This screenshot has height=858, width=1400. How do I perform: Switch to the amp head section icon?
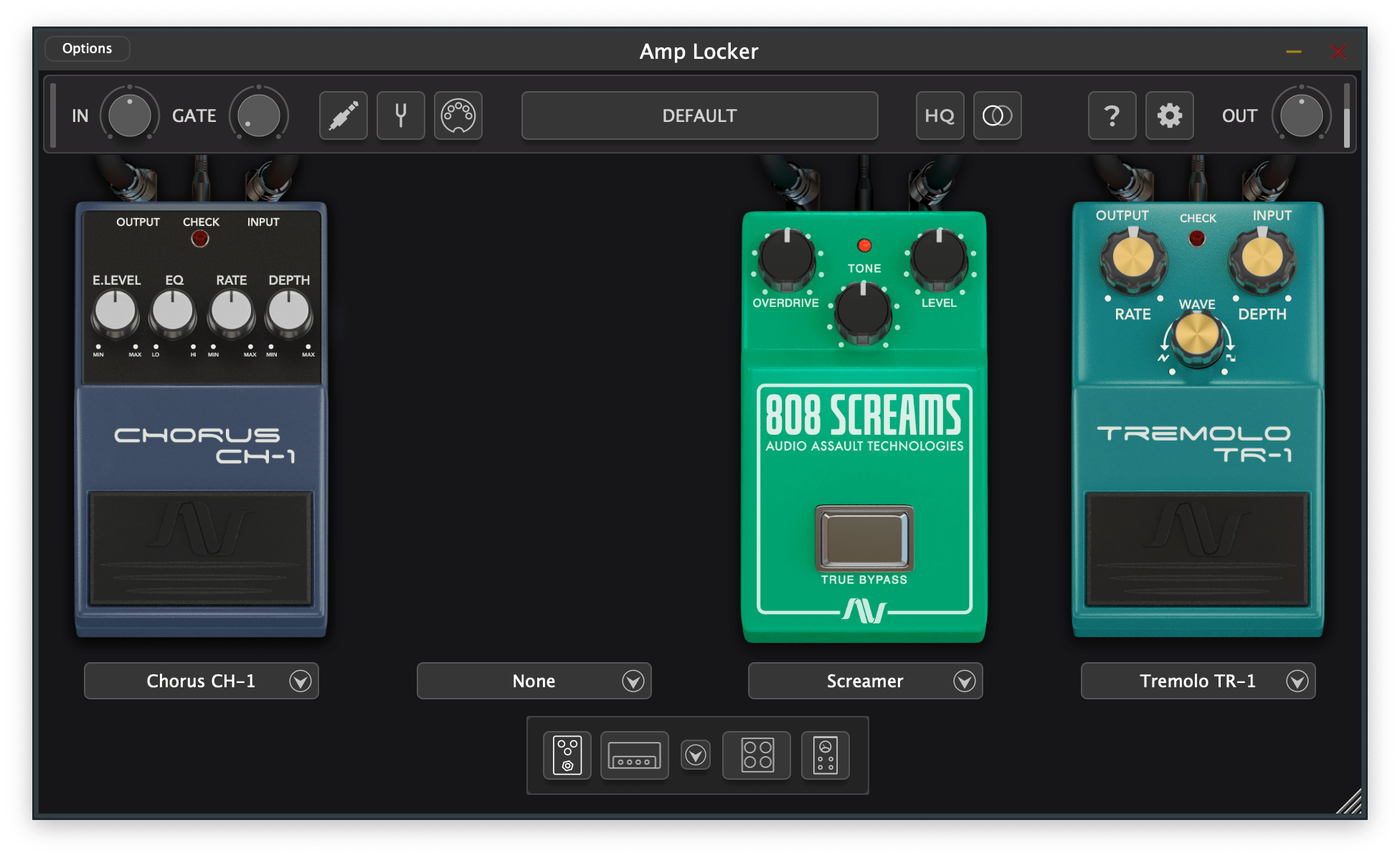pyautogui.click(x=634, y=755)
